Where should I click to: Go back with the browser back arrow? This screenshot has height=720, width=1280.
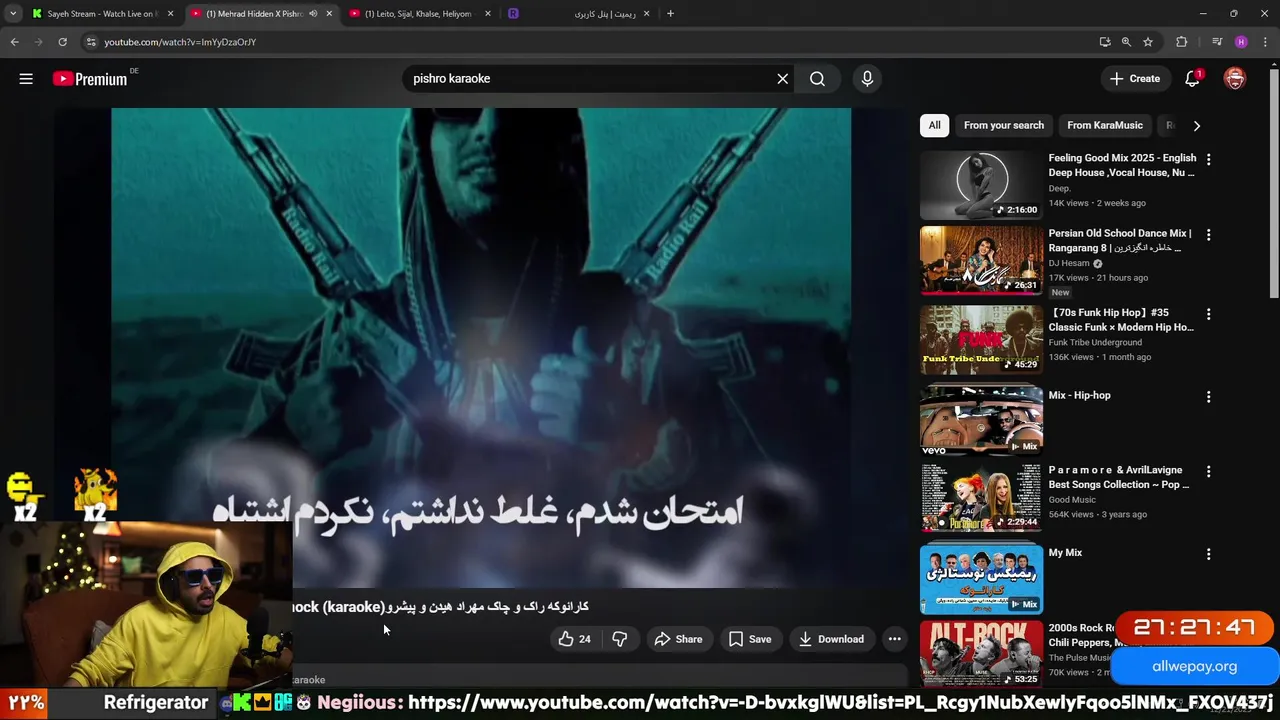(x=14, y=42)
